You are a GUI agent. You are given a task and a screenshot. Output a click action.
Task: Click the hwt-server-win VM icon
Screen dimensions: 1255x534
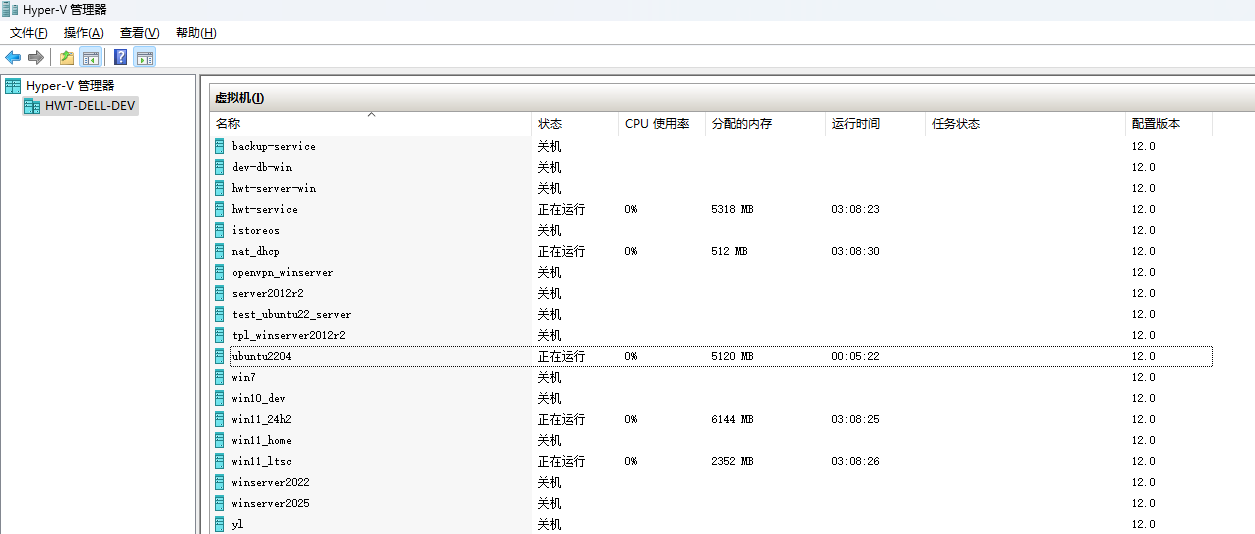coord(220,188)
